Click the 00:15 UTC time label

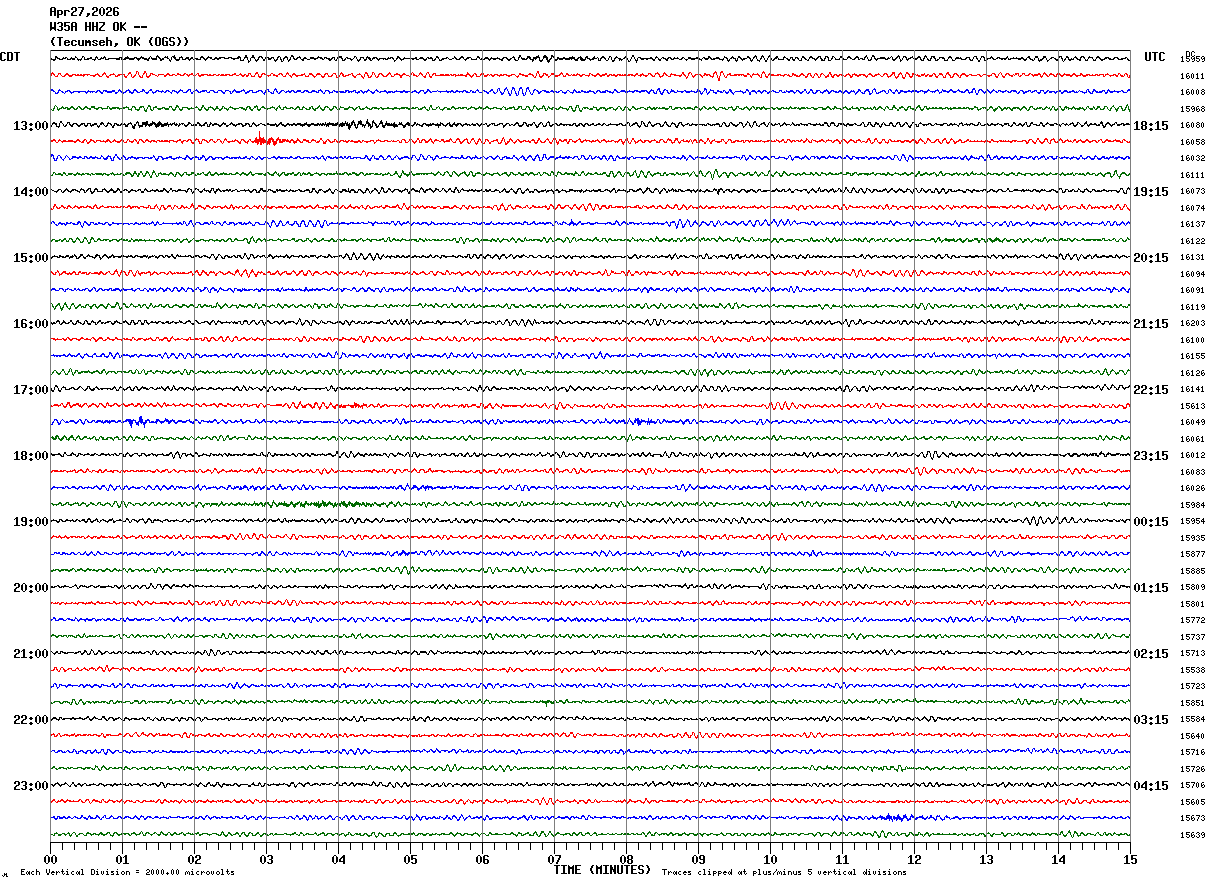click(1151, 522)
